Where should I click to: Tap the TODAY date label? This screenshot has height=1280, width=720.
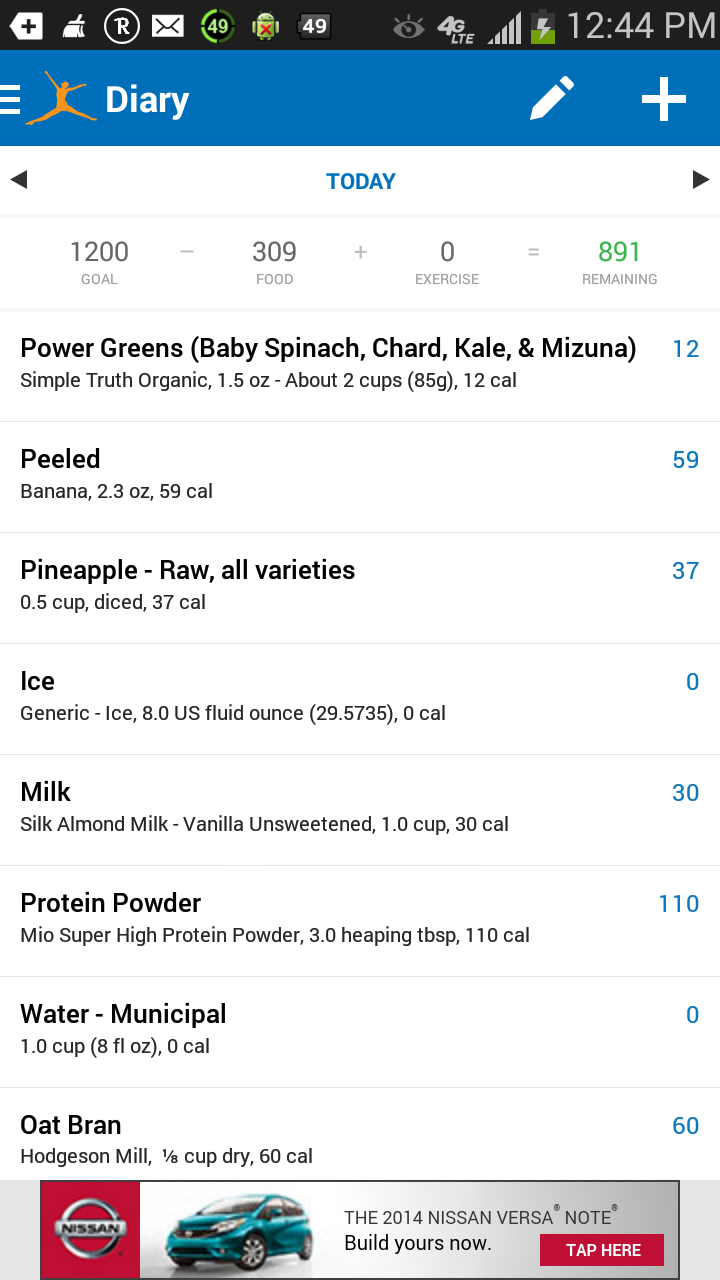pos(361,181)
